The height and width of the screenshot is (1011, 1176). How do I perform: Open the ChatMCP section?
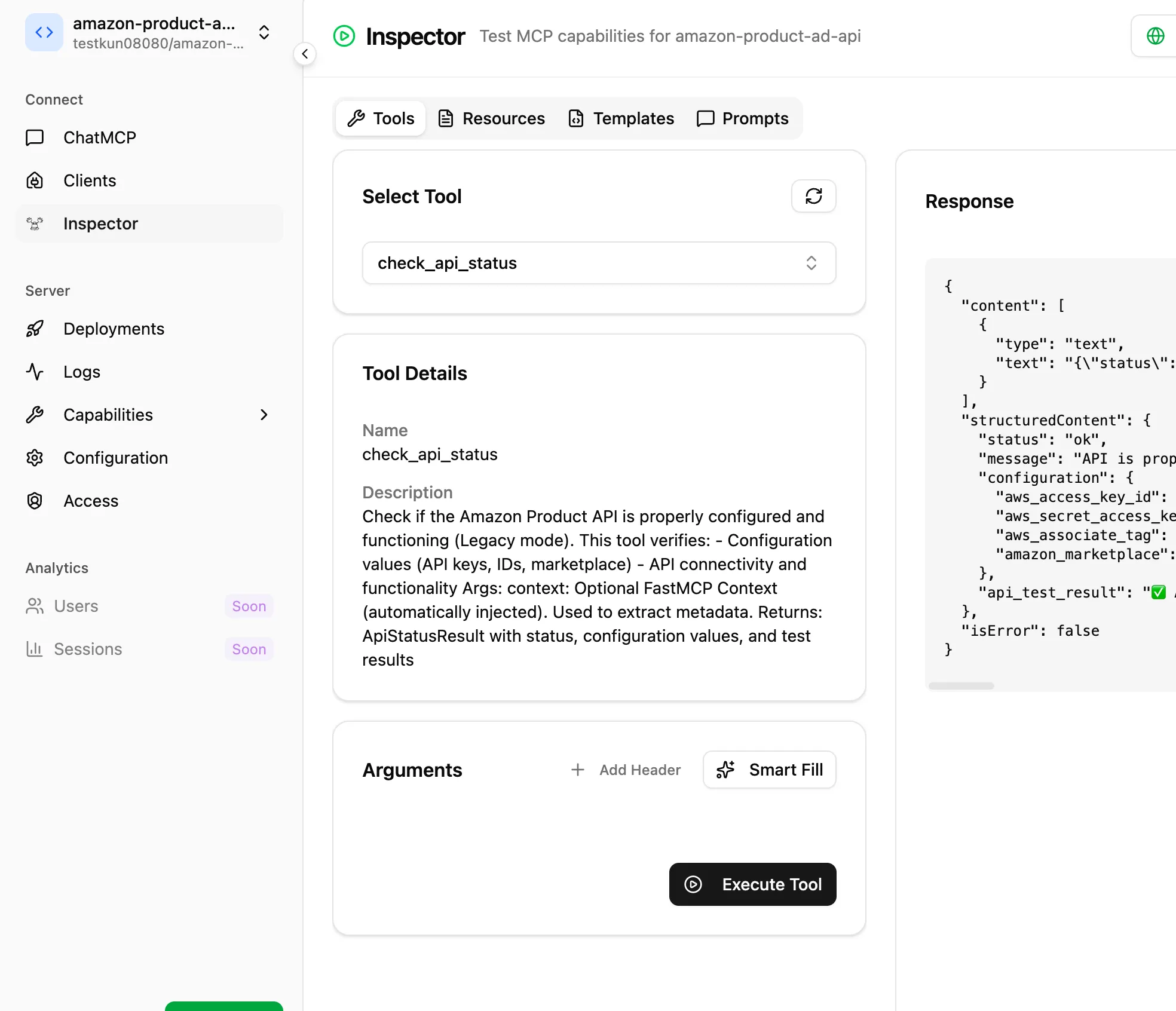pyautogui.click(x=99, y=137)
